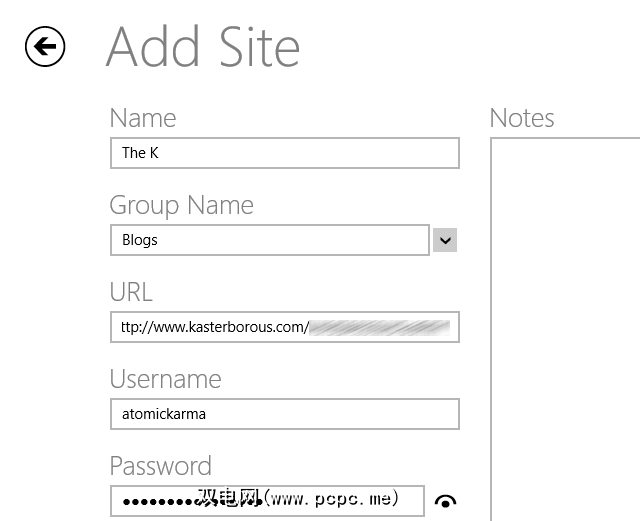
Task: Focus the URL input field
Action: 284,327
